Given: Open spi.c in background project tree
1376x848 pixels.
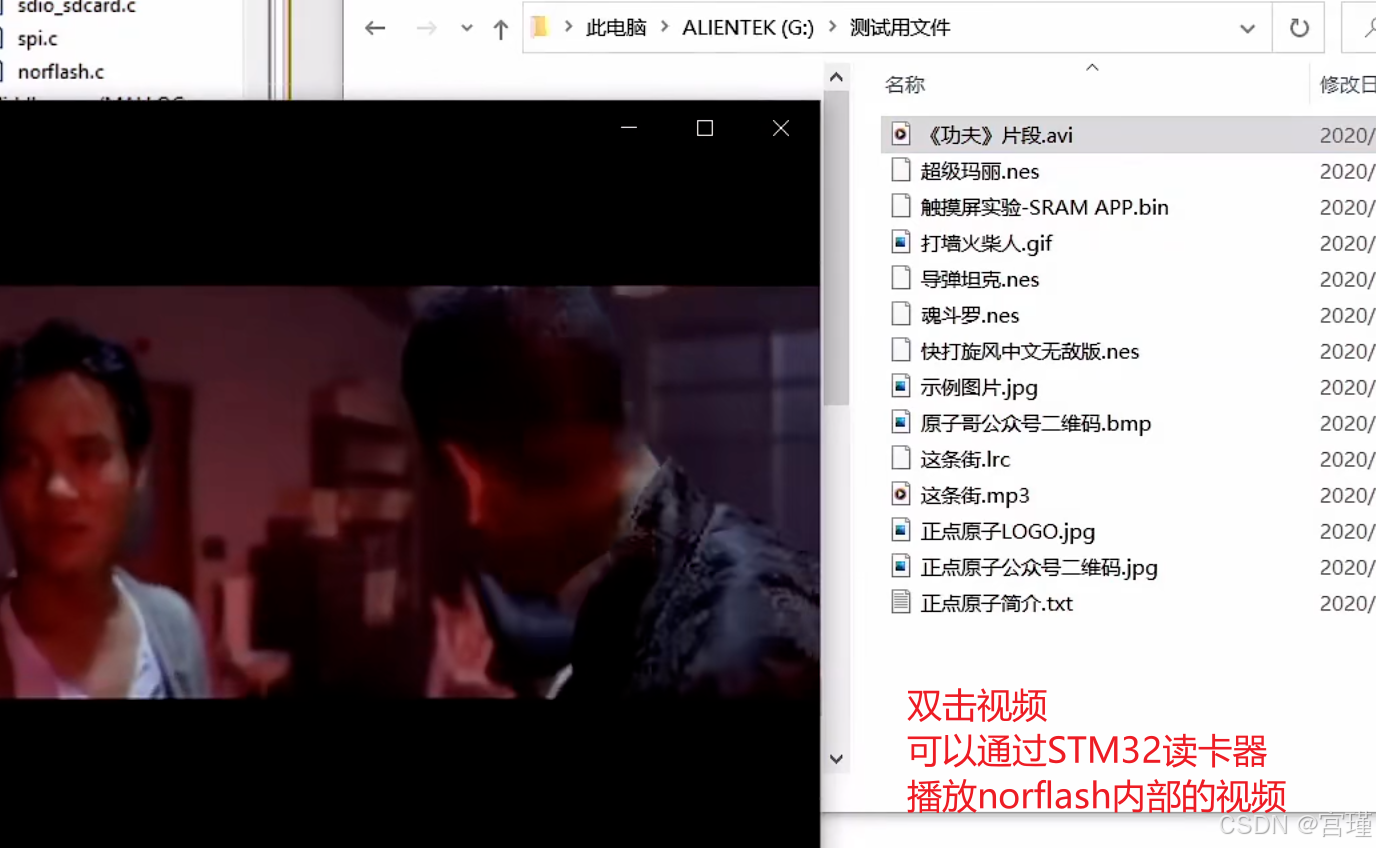Looking at the screenshot, I should click(x=37, y=39).
